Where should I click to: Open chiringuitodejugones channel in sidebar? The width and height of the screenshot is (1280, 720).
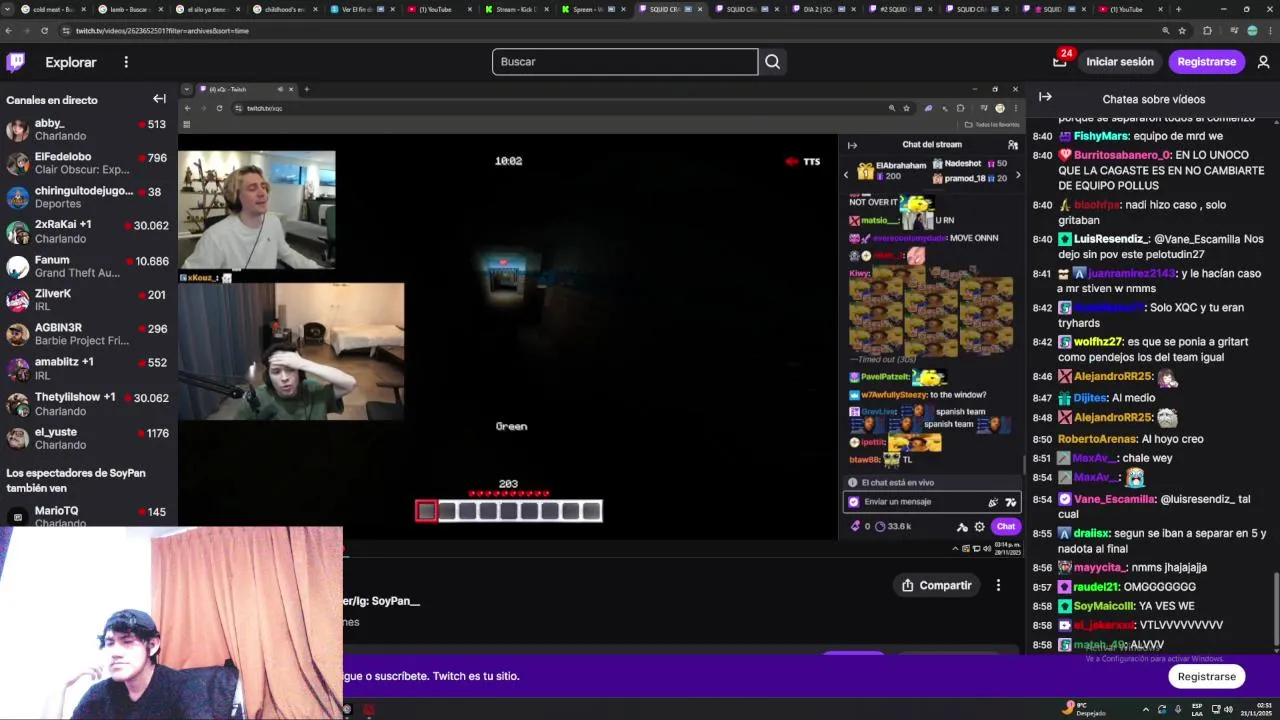point(87,197)
